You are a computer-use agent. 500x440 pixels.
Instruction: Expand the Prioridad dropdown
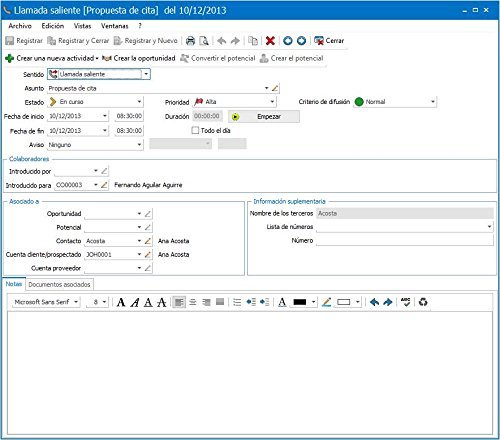pos(272,102)
